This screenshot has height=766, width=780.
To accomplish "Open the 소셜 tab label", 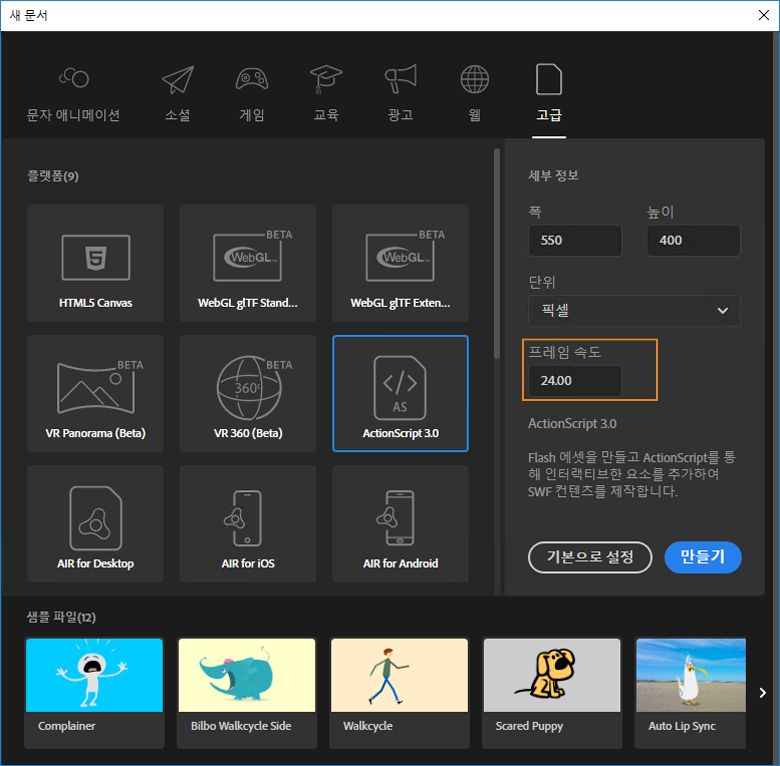I will [x=178, y=115].
